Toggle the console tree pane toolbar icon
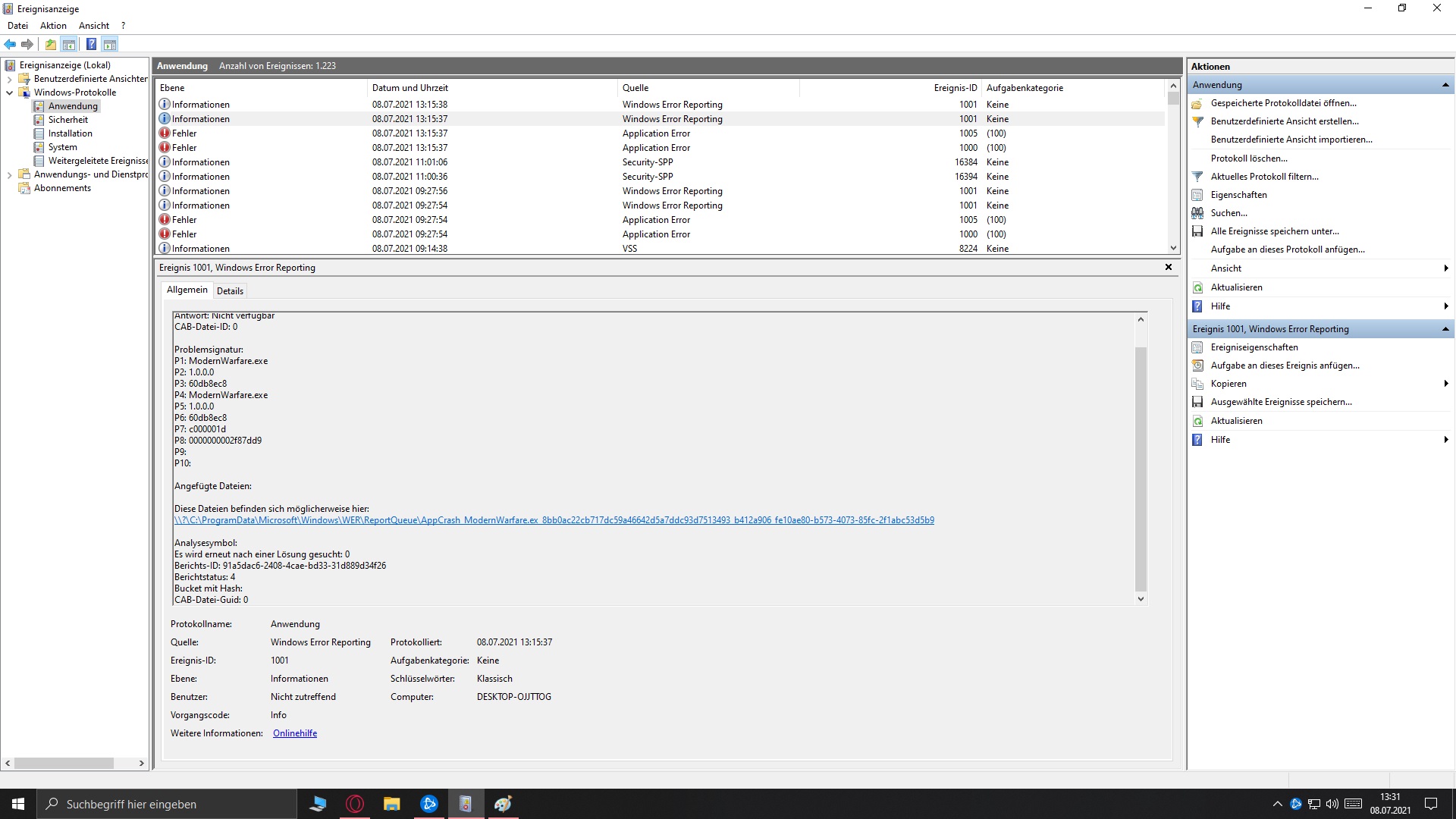The image size is (1456, 819). point(69,44)
